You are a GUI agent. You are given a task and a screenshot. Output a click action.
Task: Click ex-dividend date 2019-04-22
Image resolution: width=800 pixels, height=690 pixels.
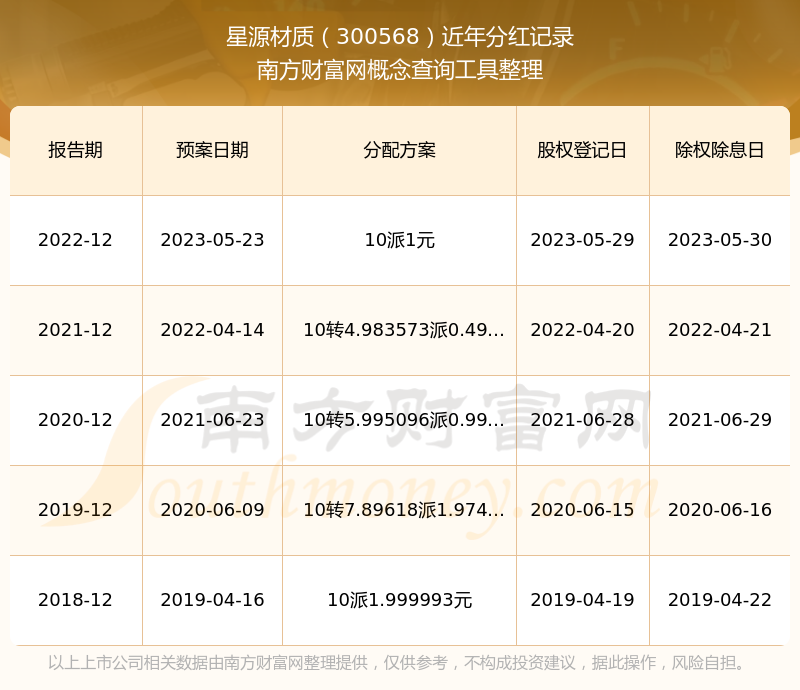pos(719,600)
